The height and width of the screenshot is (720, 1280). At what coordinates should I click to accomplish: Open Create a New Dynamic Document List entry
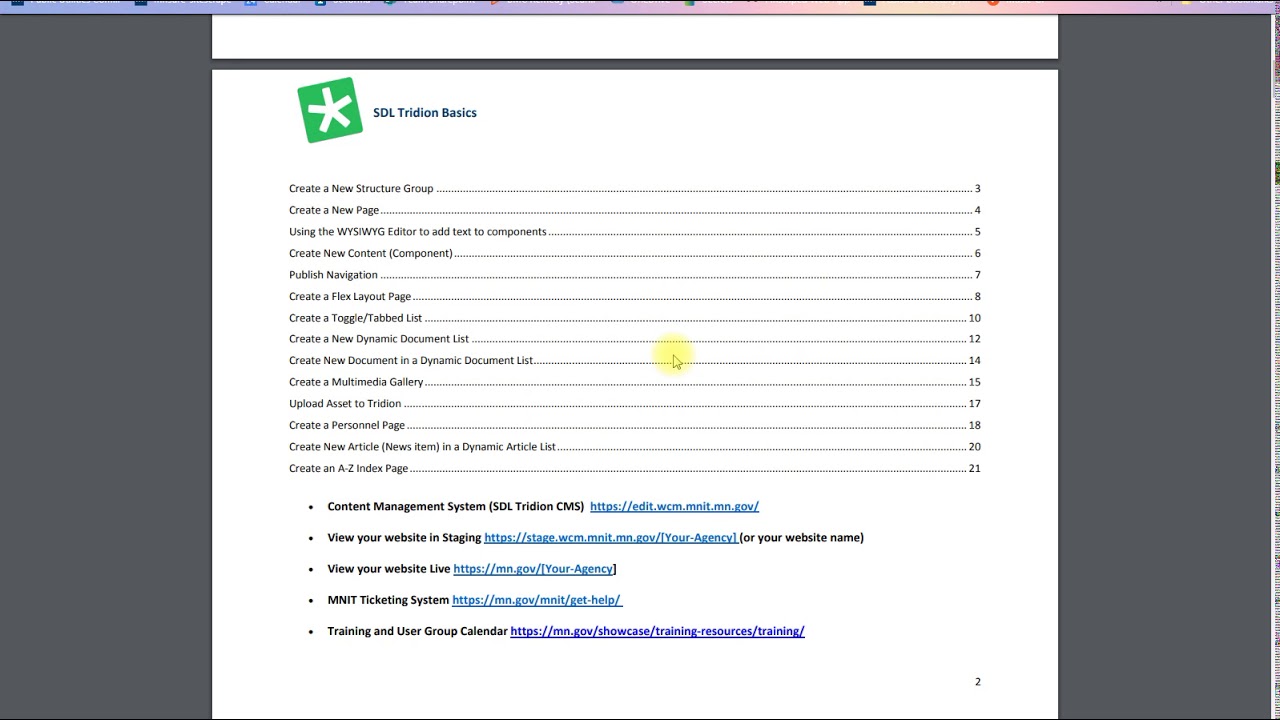(634, 339)
